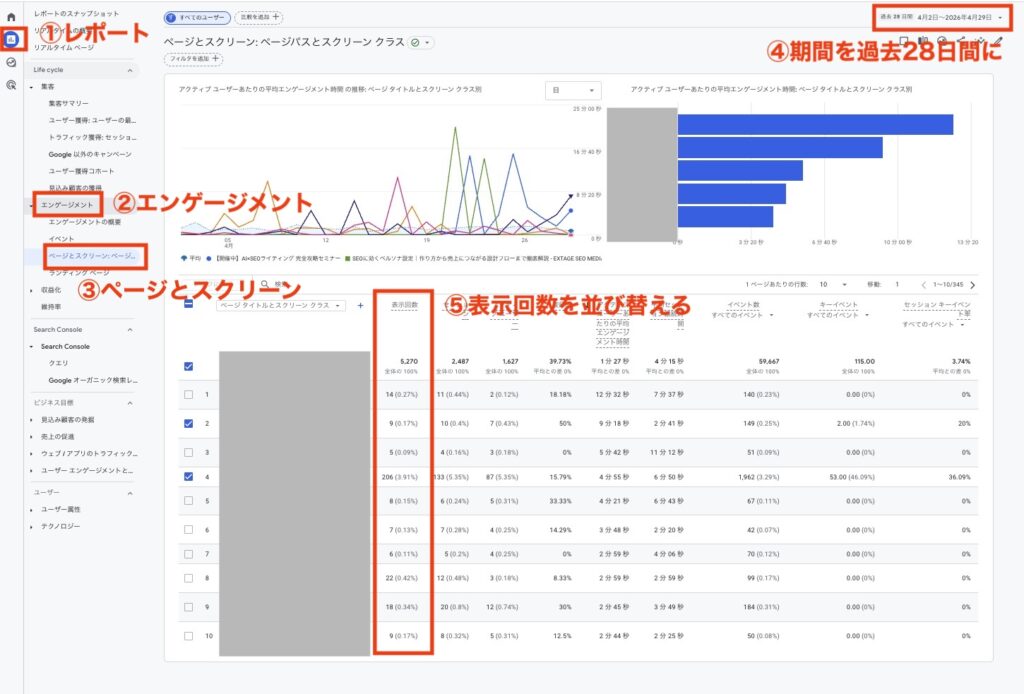
Task: Check the checkbox for row 1
Action: 188,394
